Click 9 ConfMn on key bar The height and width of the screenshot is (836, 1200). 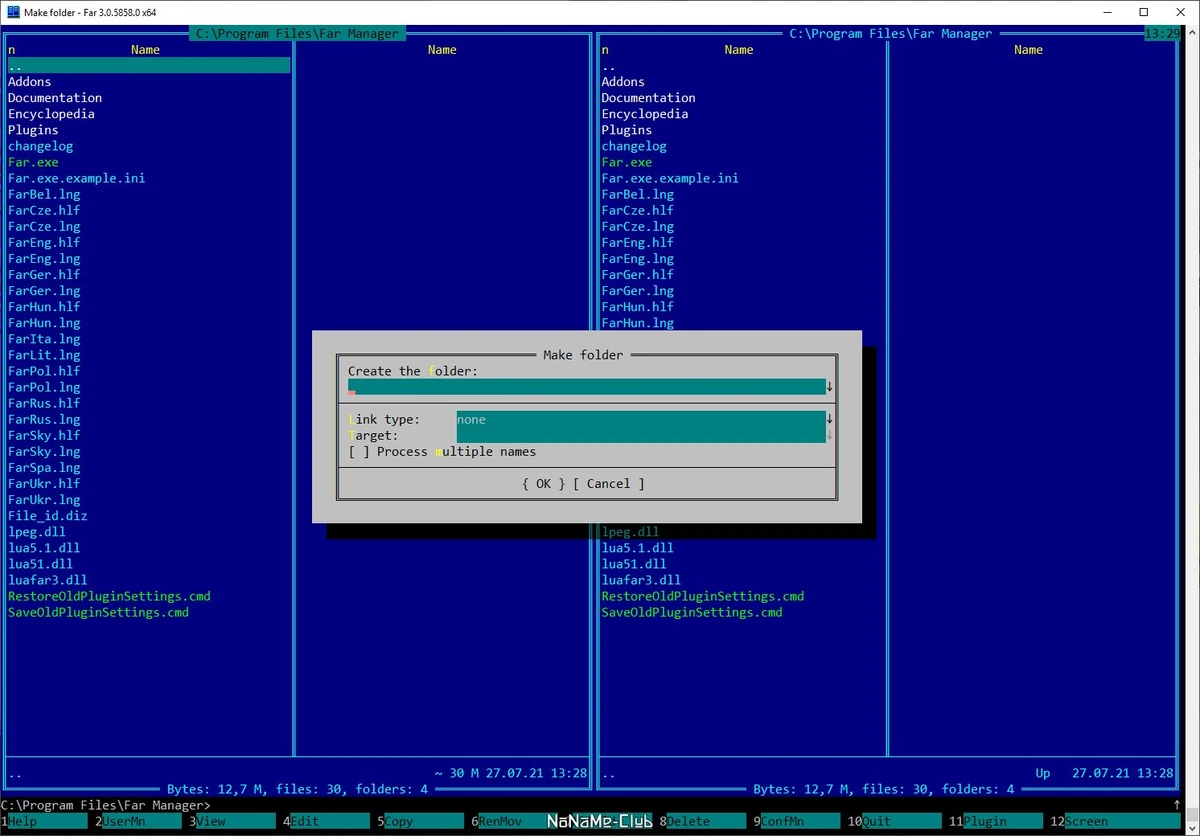(796, 821)
